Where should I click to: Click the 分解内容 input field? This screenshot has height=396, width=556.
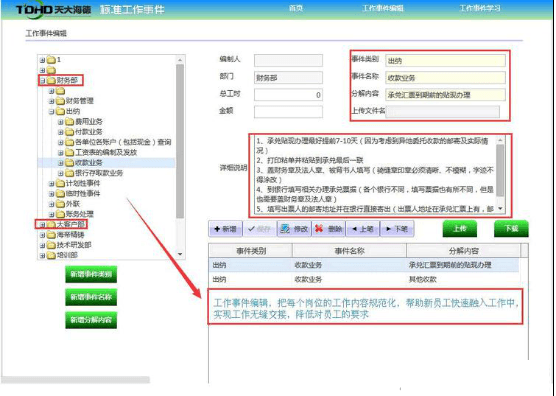point(445,95)
